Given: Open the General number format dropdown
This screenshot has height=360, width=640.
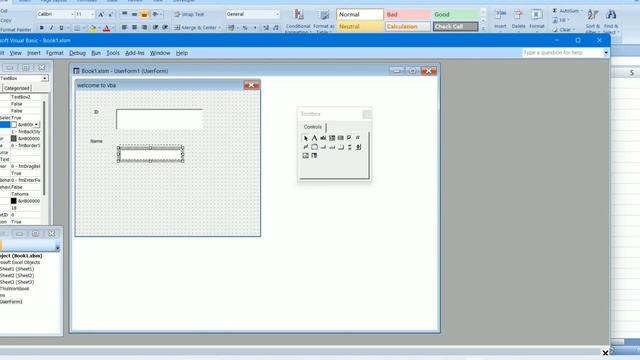Looking at the screenshot, I should (278, 14).
